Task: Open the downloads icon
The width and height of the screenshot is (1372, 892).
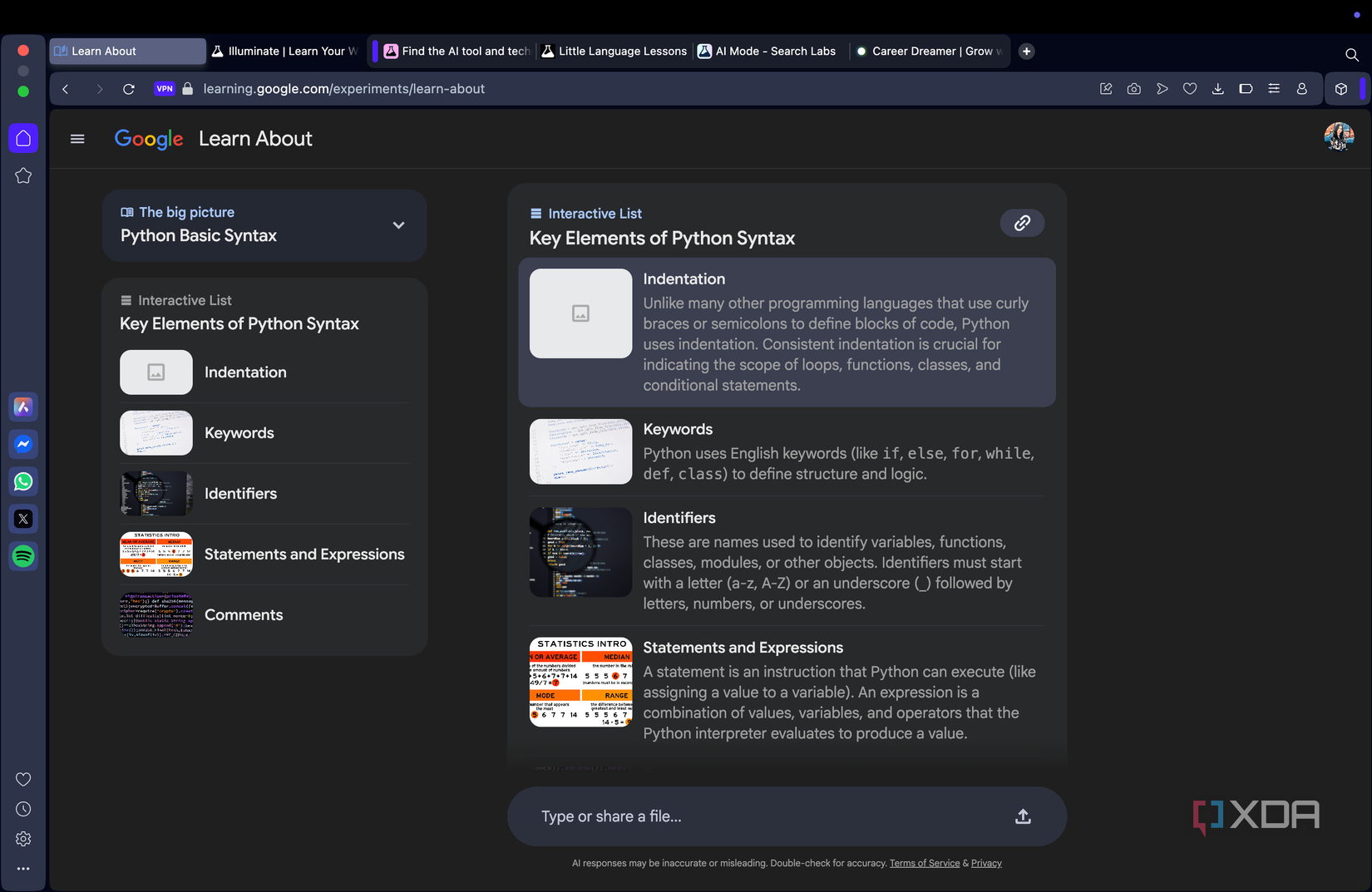Action: coord(1218,89)
